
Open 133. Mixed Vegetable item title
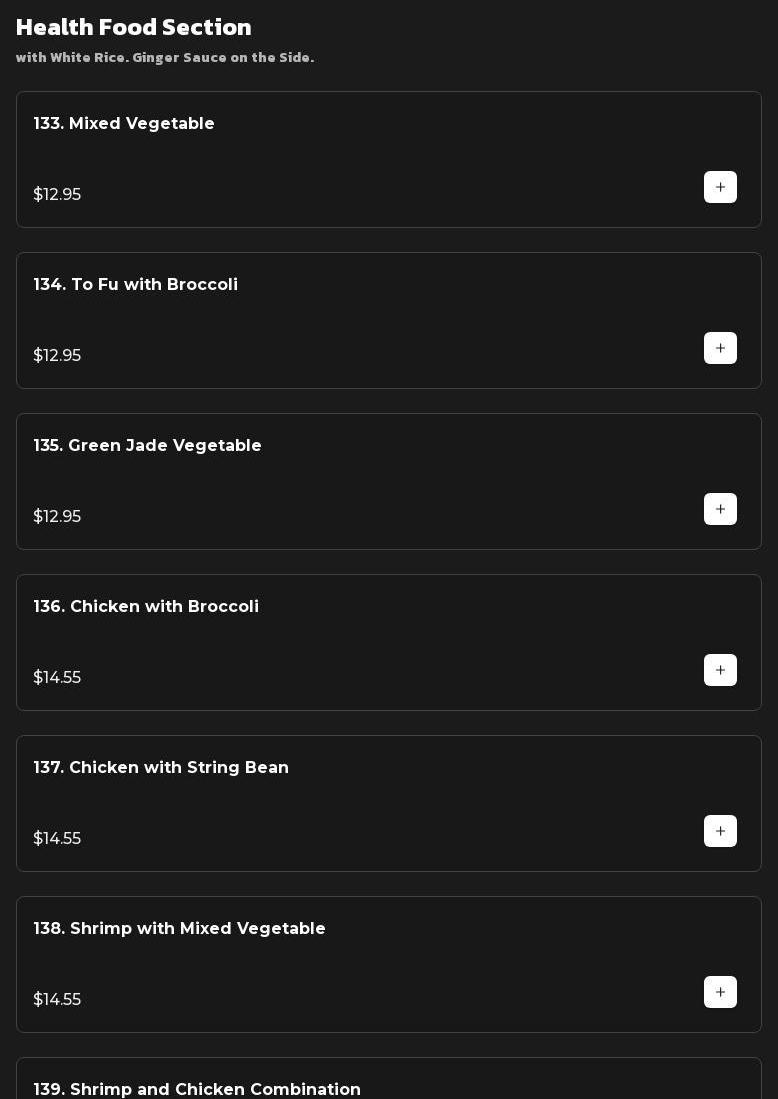pyautogui.click(x=124, y=123)
